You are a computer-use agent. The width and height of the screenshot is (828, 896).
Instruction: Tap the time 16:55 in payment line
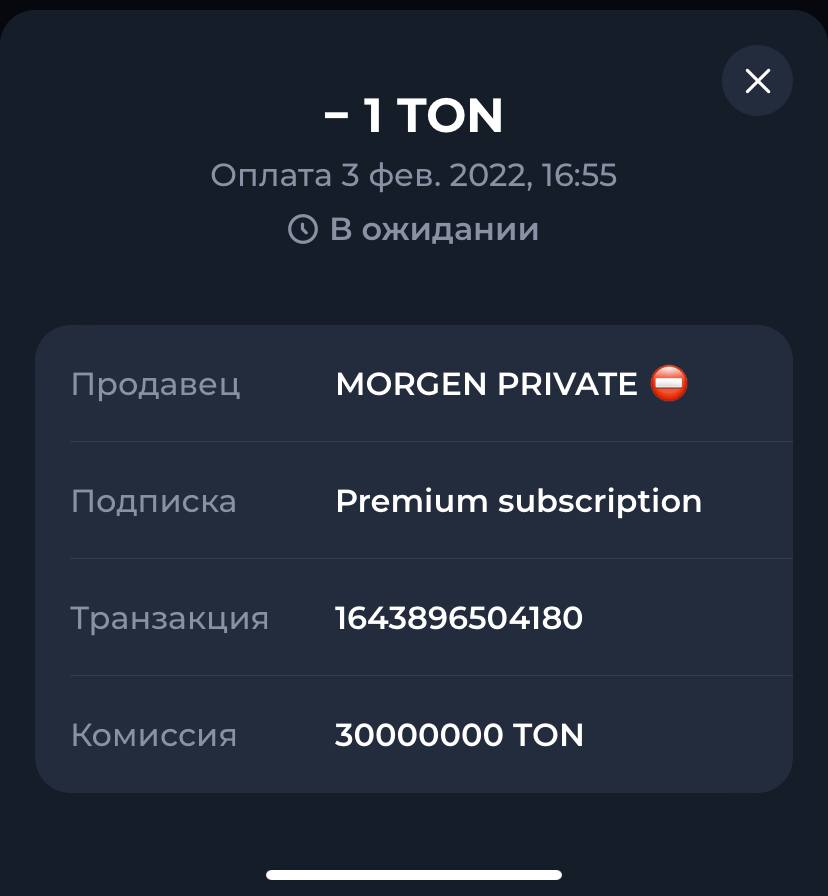[579, 175]
